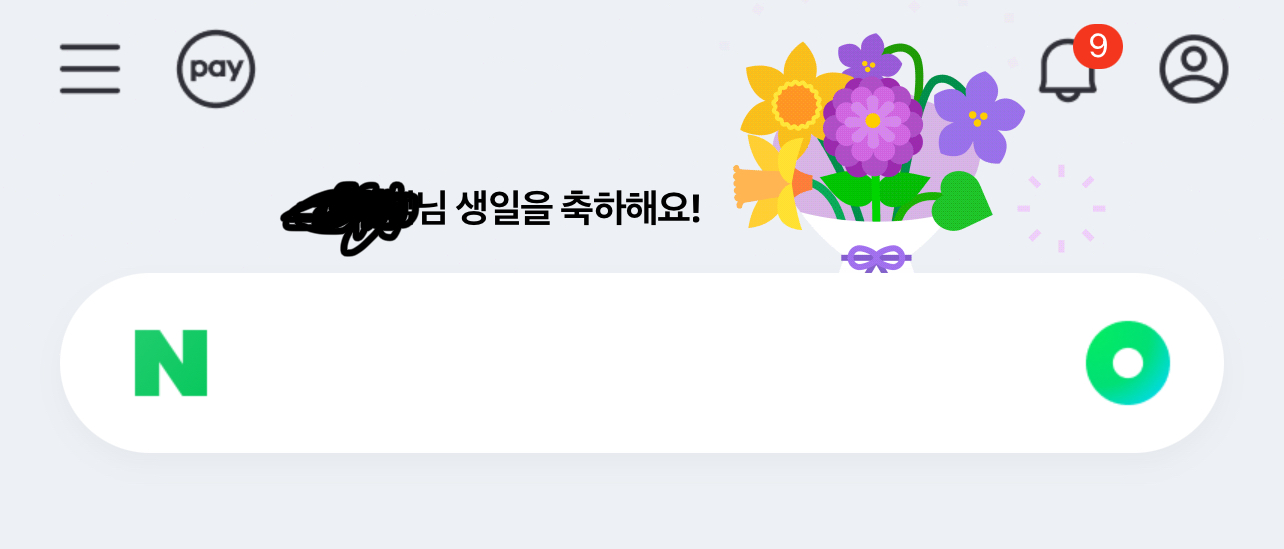The image size is (1284, 549).
Task: Open the hamburger menu
Action: (x=90, y=69)
